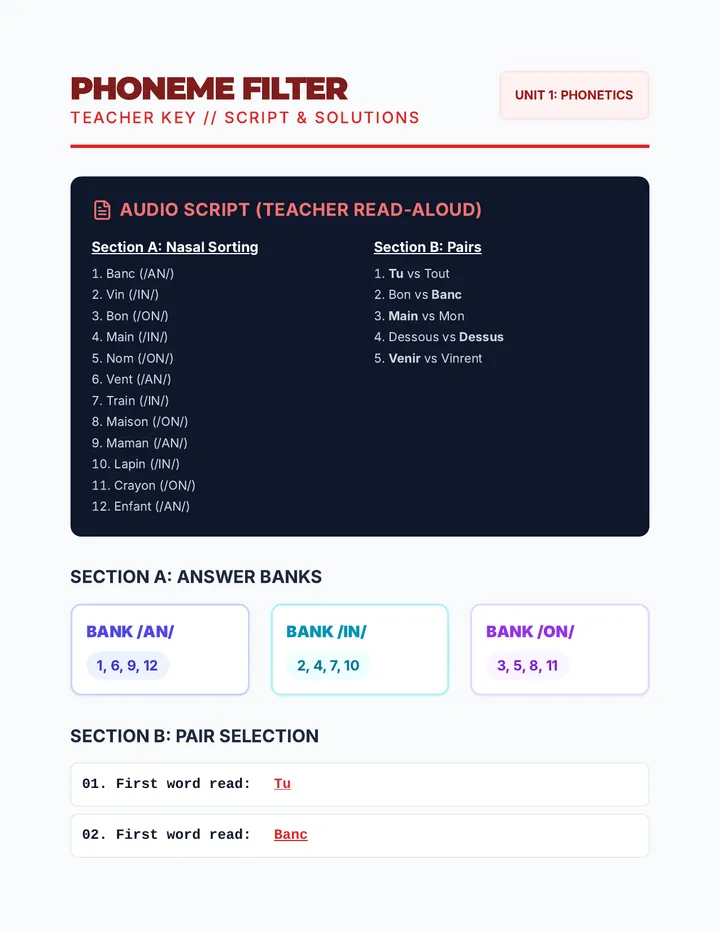Click the BANK /IN/ card title

coord(326,631)
